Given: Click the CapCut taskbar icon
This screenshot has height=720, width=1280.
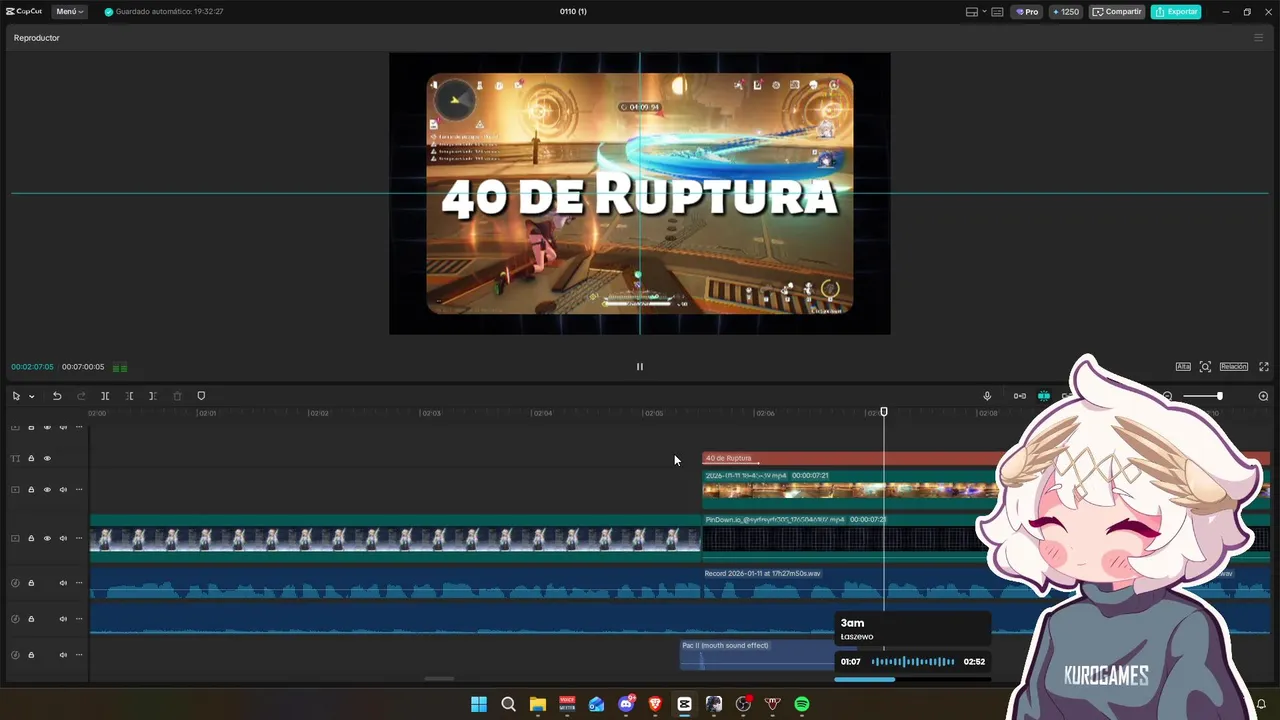Looking at the screenshot, I should tap(684, 704).
